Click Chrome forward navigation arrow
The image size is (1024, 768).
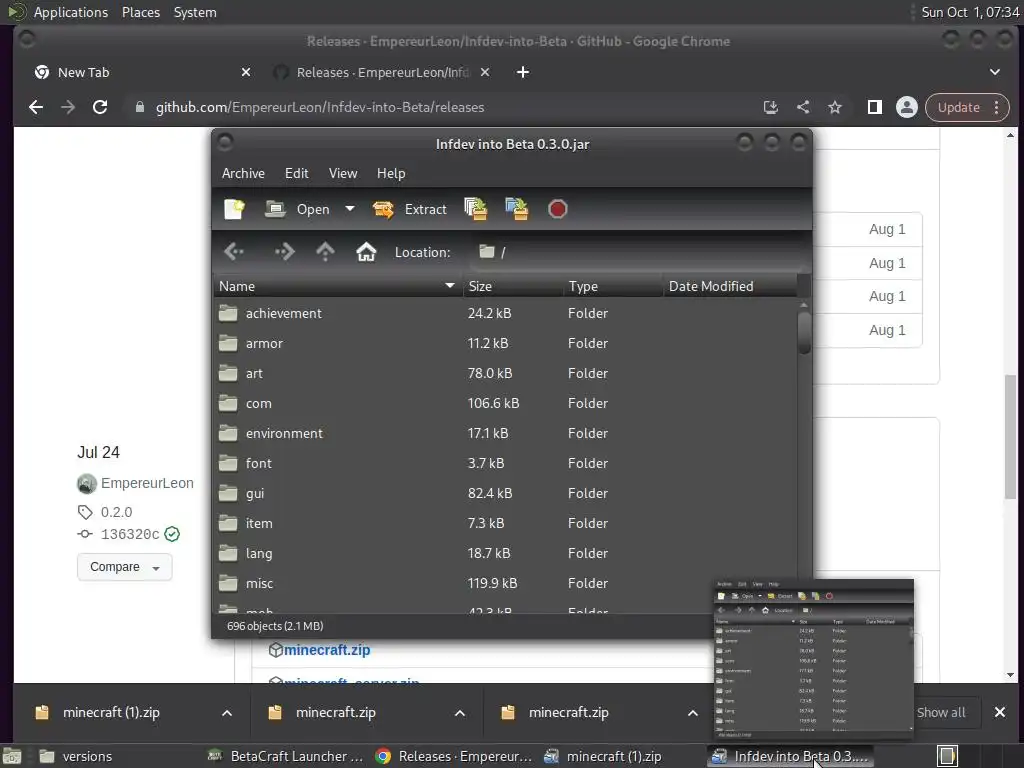[x=68, y=107]
